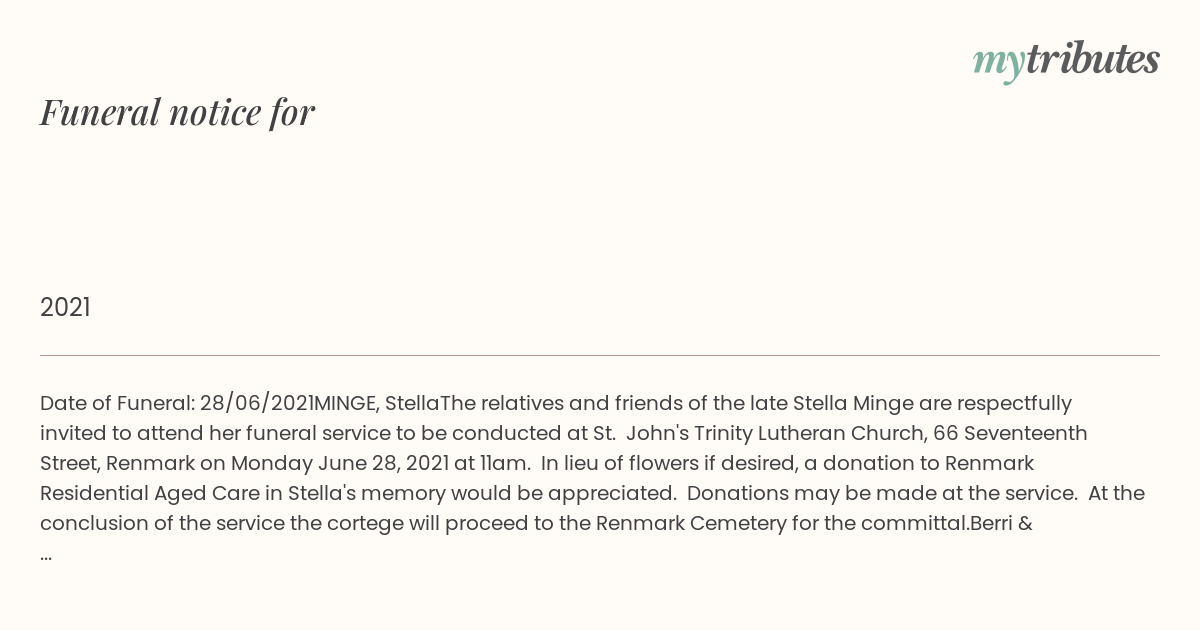Image resolution: width=1200 pixels, height=630 pixels.
Task: Click the mytributes logo
Action: [1066, 60]
